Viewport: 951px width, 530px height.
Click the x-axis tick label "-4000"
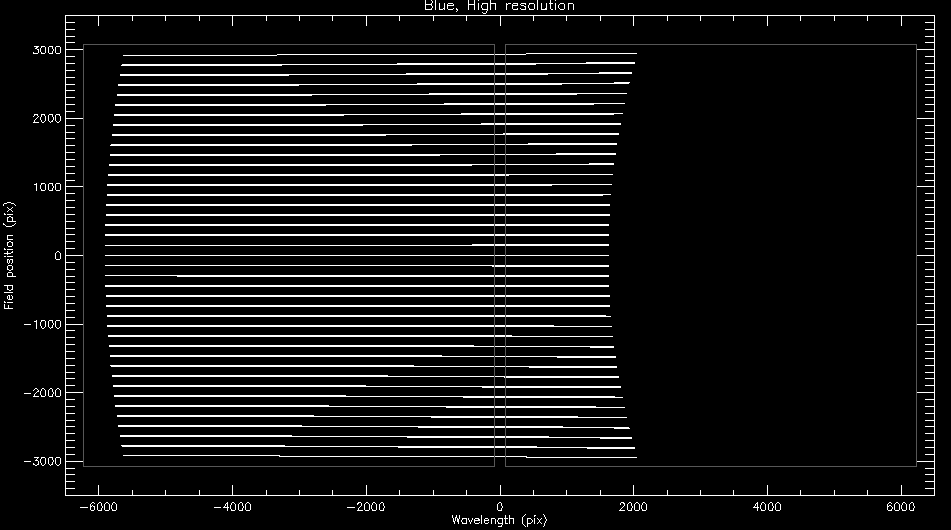tap(232, 507)
